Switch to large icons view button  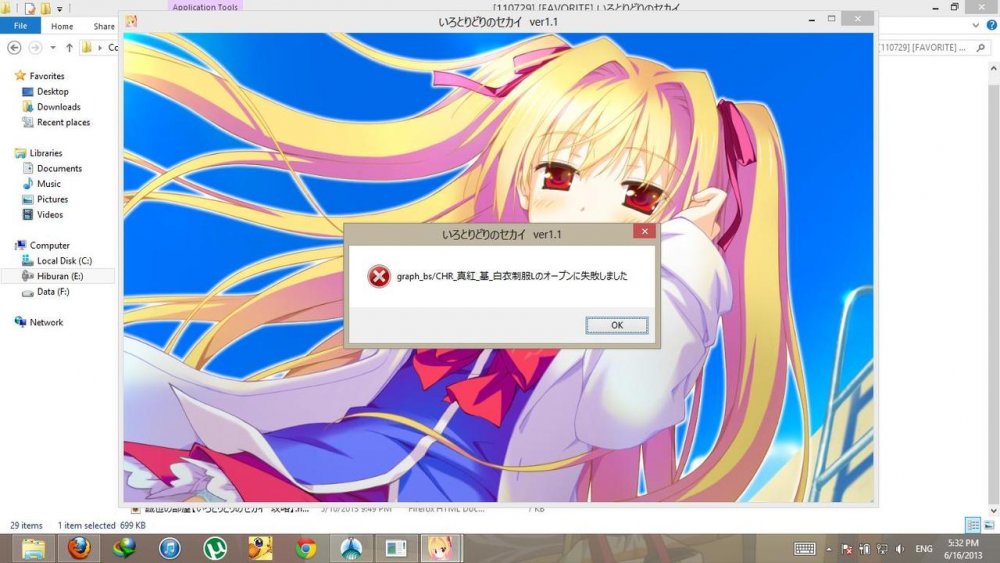coord(988,525)
